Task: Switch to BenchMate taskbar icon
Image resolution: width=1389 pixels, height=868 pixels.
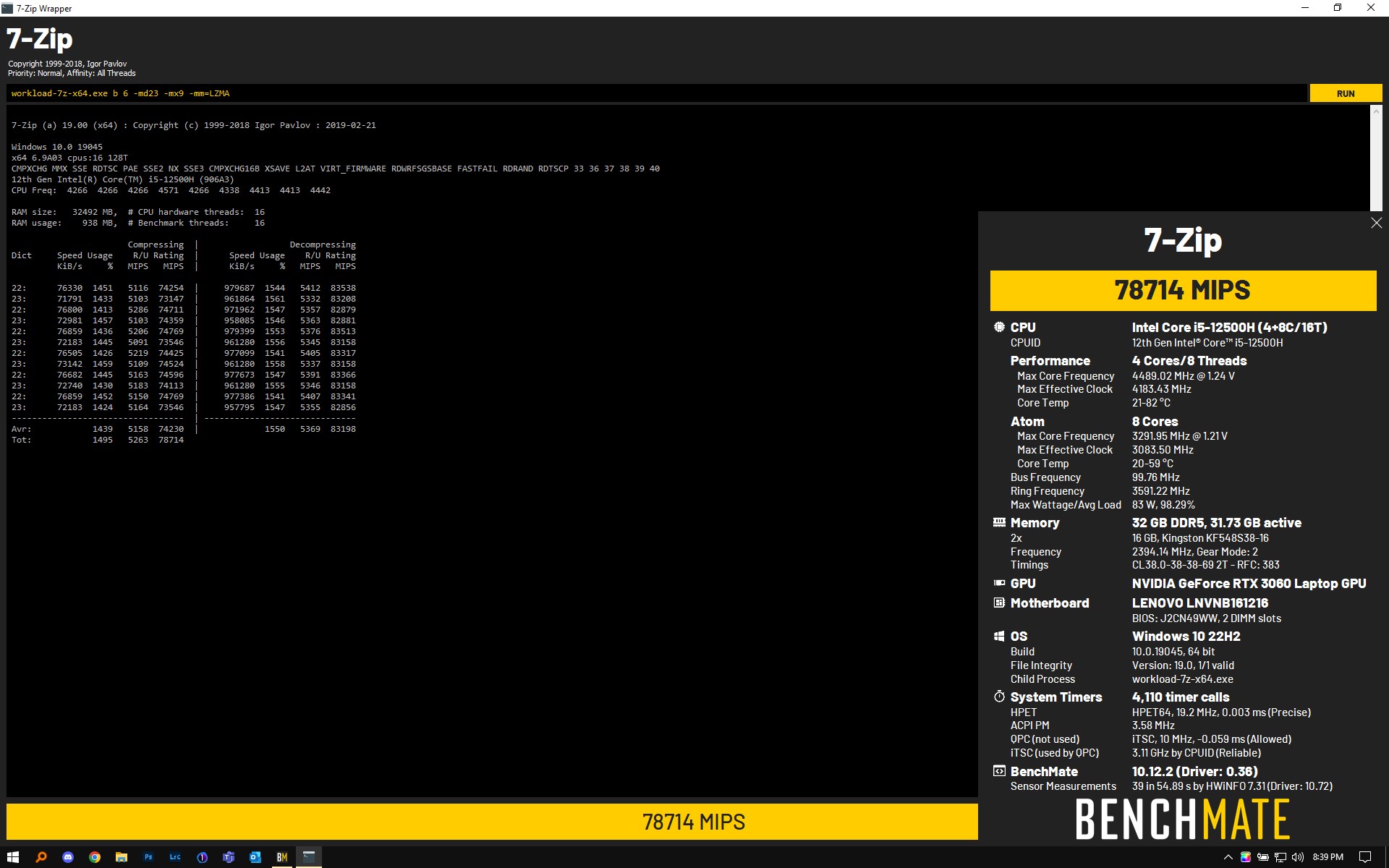Action: [282, 857]
